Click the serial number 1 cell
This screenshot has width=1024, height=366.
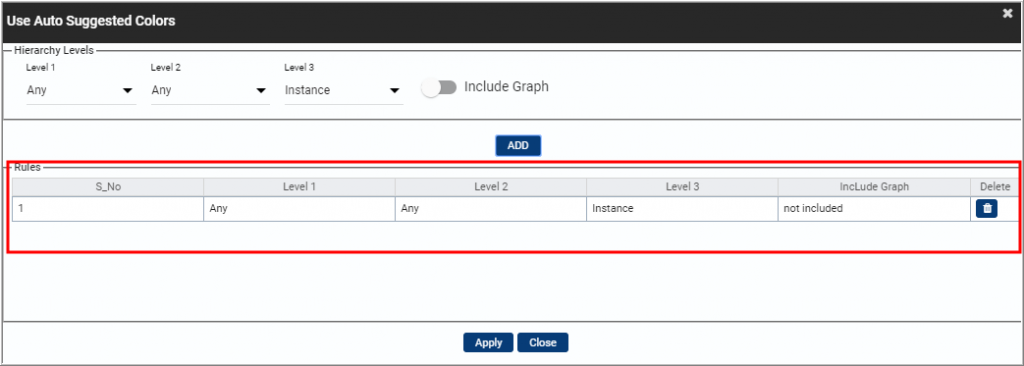(108, 209)
